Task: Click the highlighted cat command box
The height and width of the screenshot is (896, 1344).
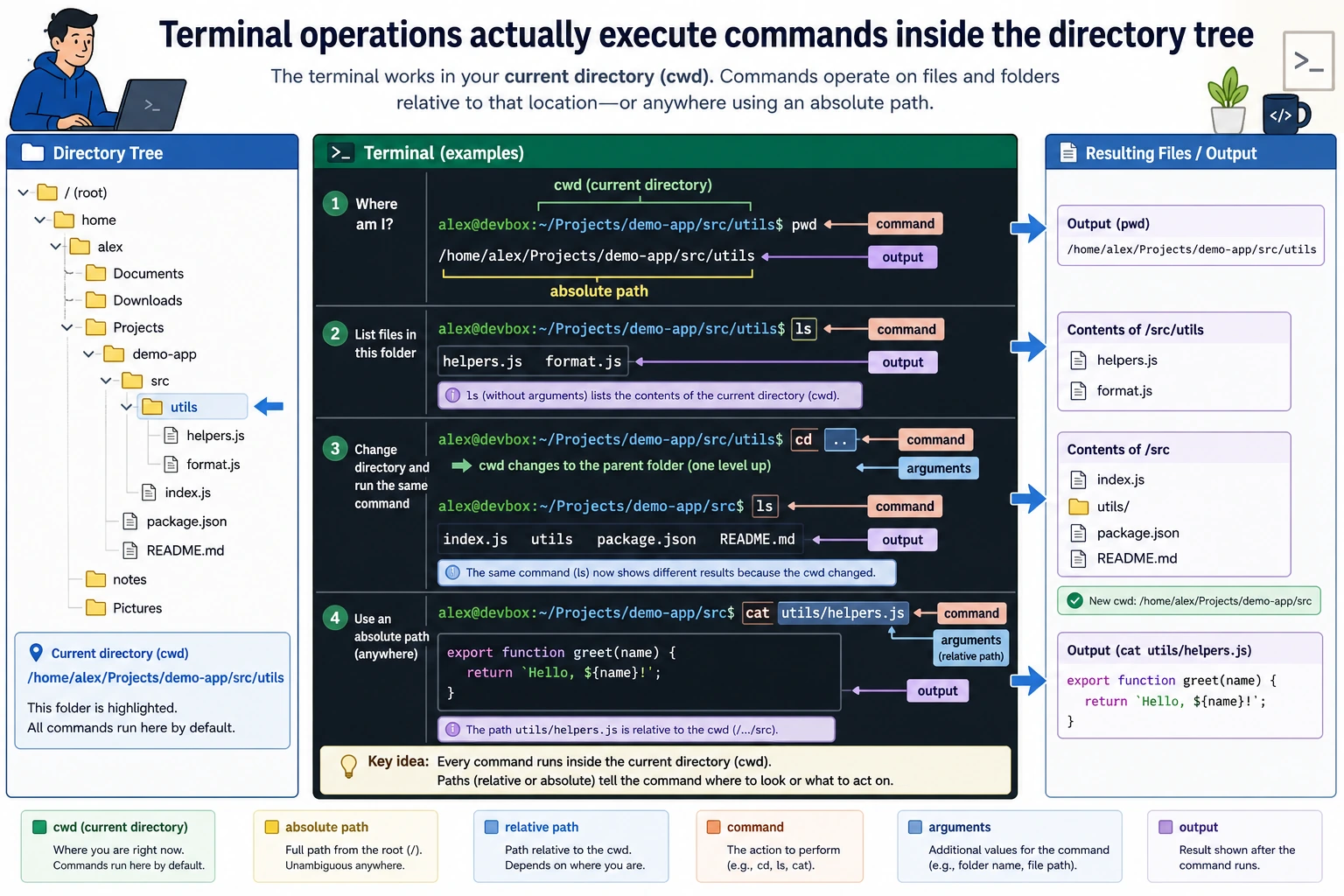Action: [758, 612]
